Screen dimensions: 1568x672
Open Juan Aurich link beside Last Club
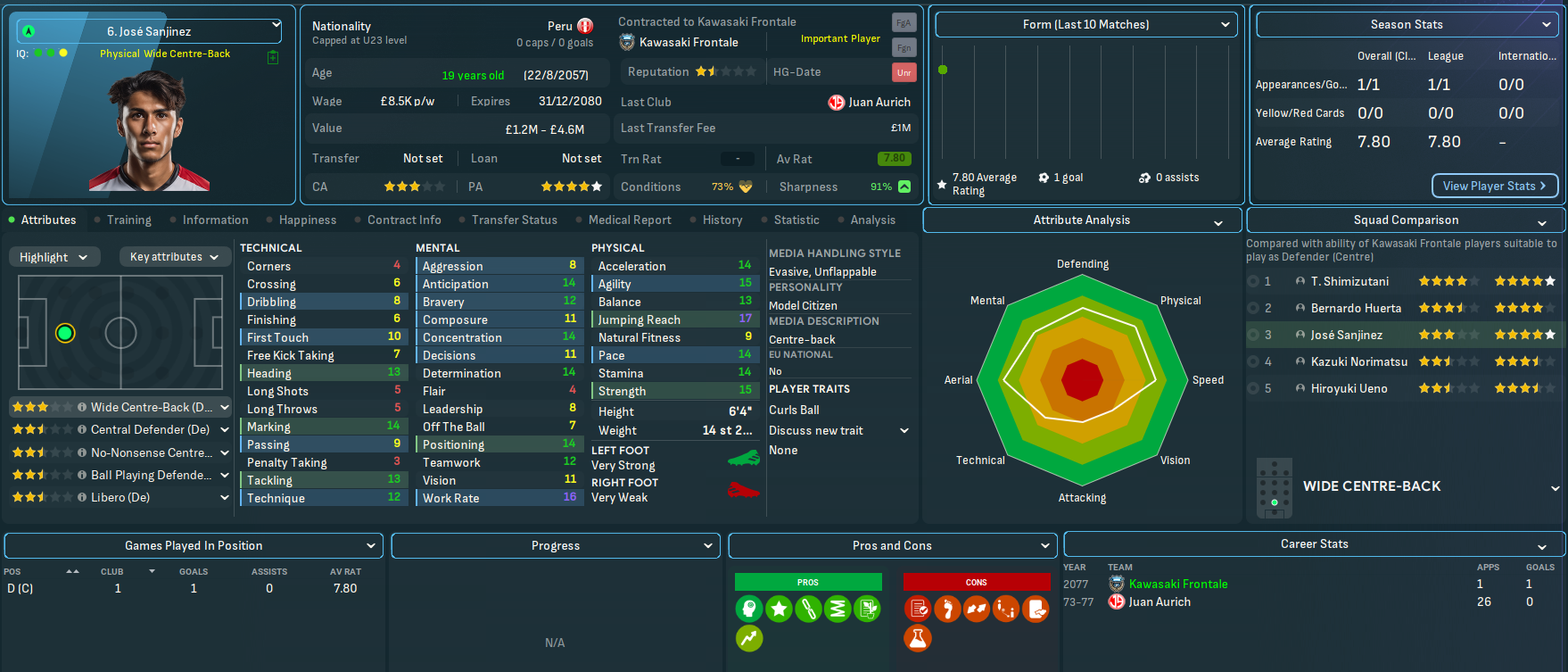[879, 102]
